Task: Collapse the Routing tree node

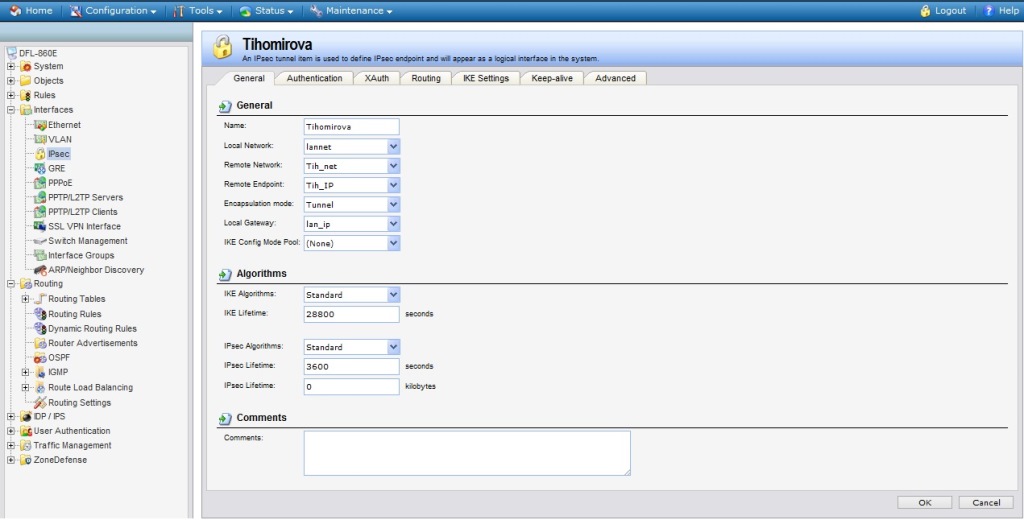Action: 11,284
